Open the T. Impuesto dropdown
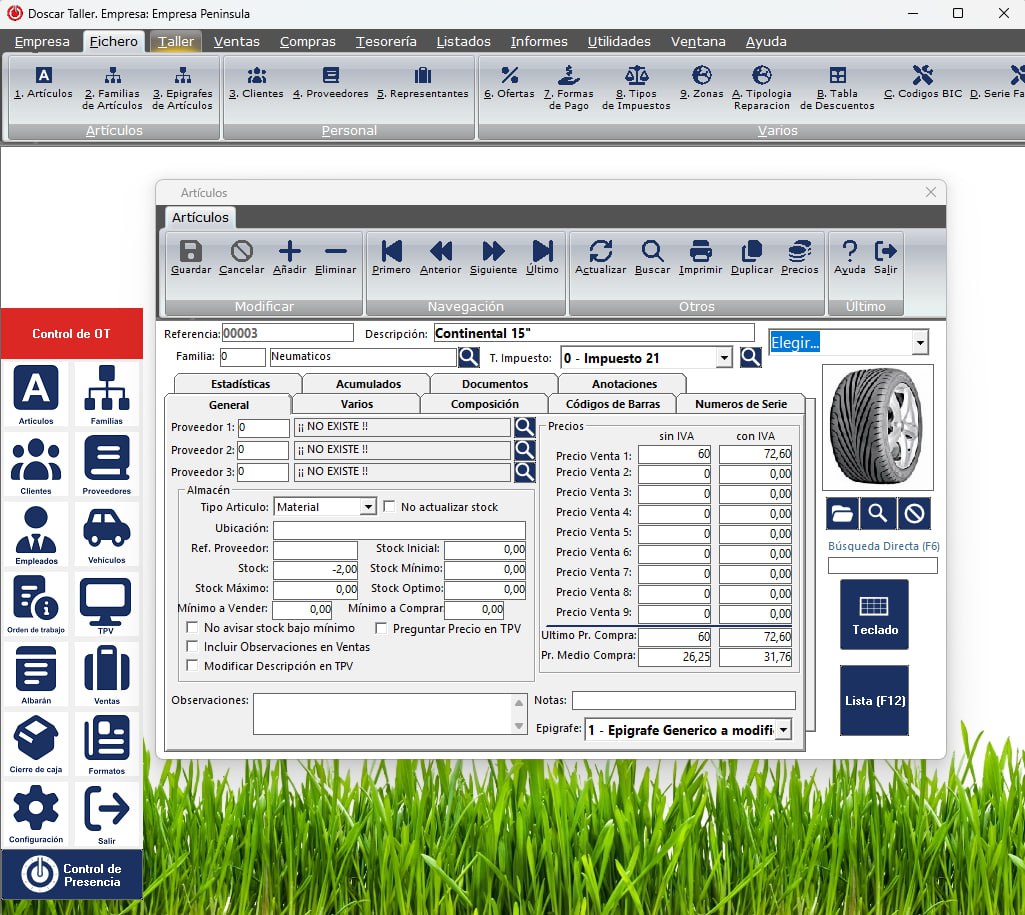Viewport: 1025px width, 915px height. pos(724,358)
